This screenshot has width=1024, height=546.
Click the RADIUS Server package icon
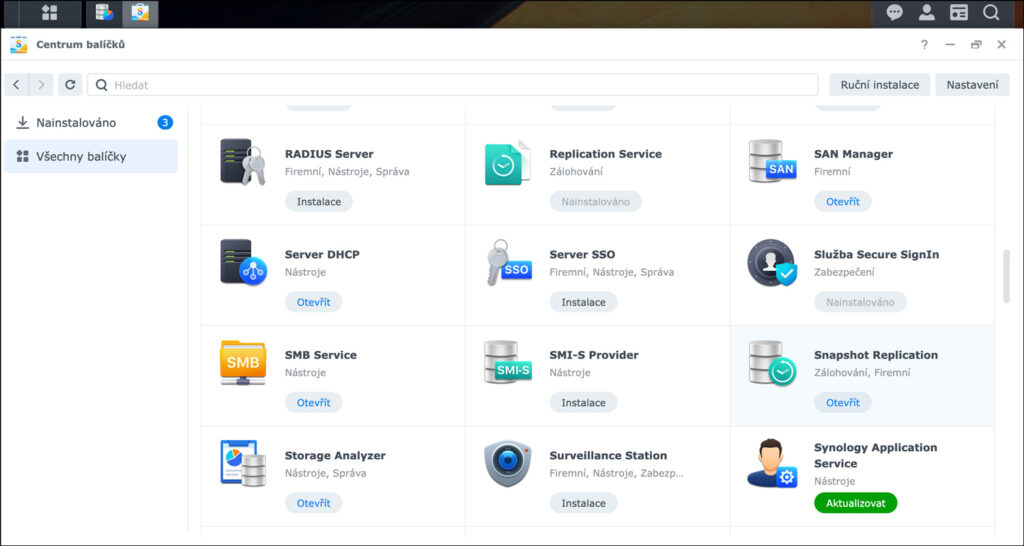[x=242, y=163]
